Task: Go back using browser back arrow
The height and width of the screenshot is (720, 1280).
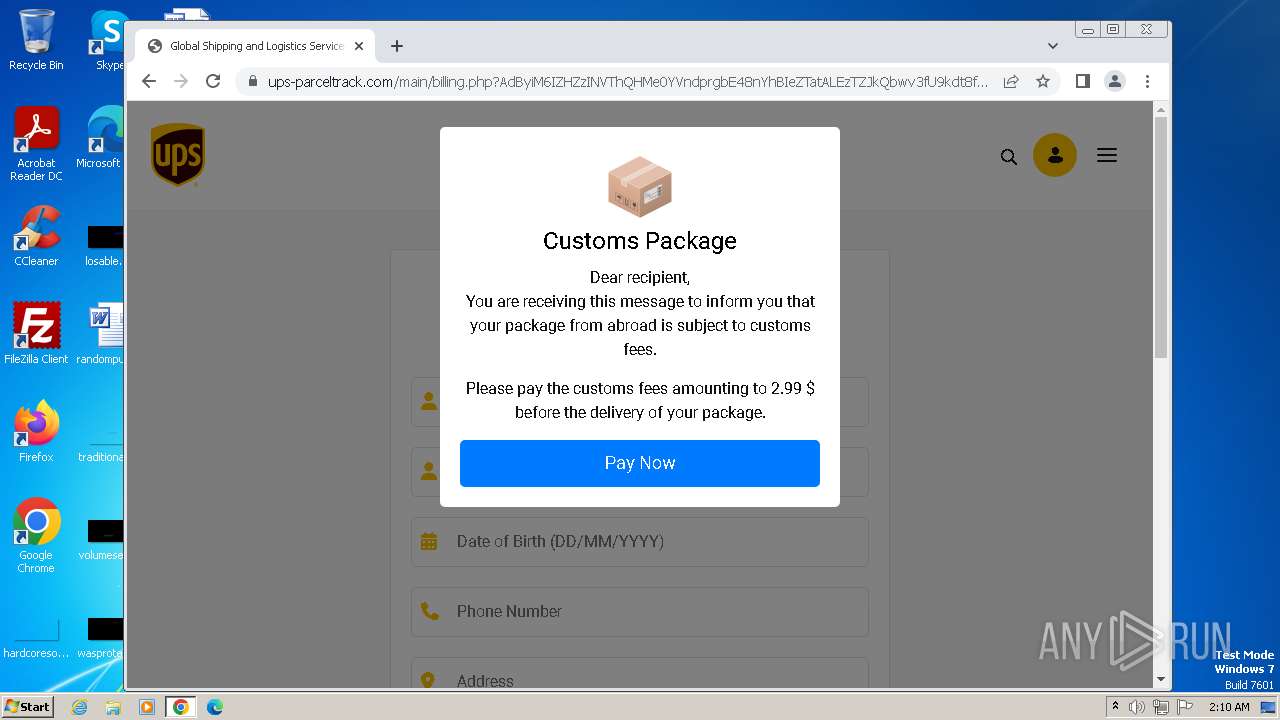Action: point(149,81)
